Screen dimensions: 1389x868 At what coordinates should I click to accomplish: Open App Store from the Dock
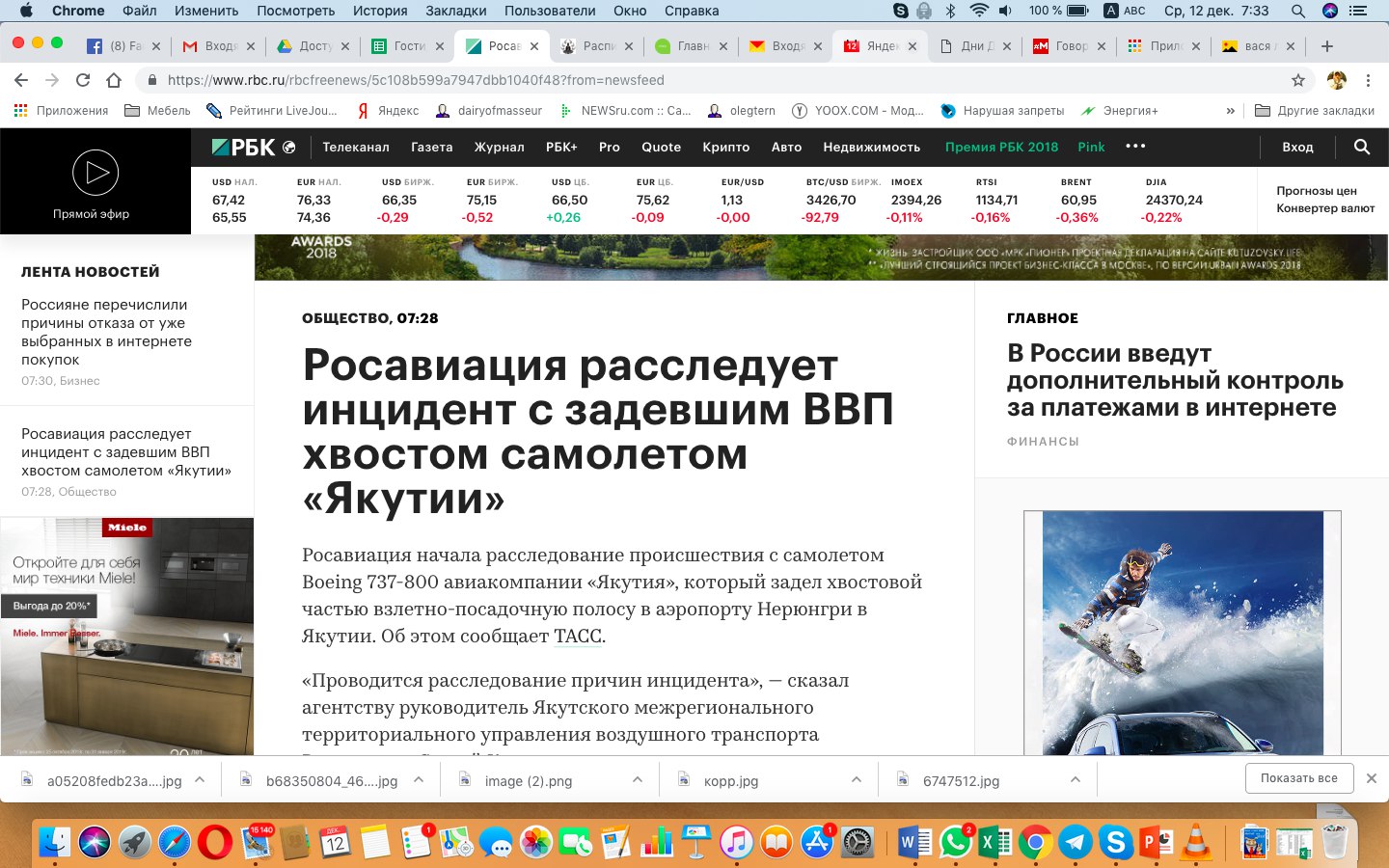point(817,842)
